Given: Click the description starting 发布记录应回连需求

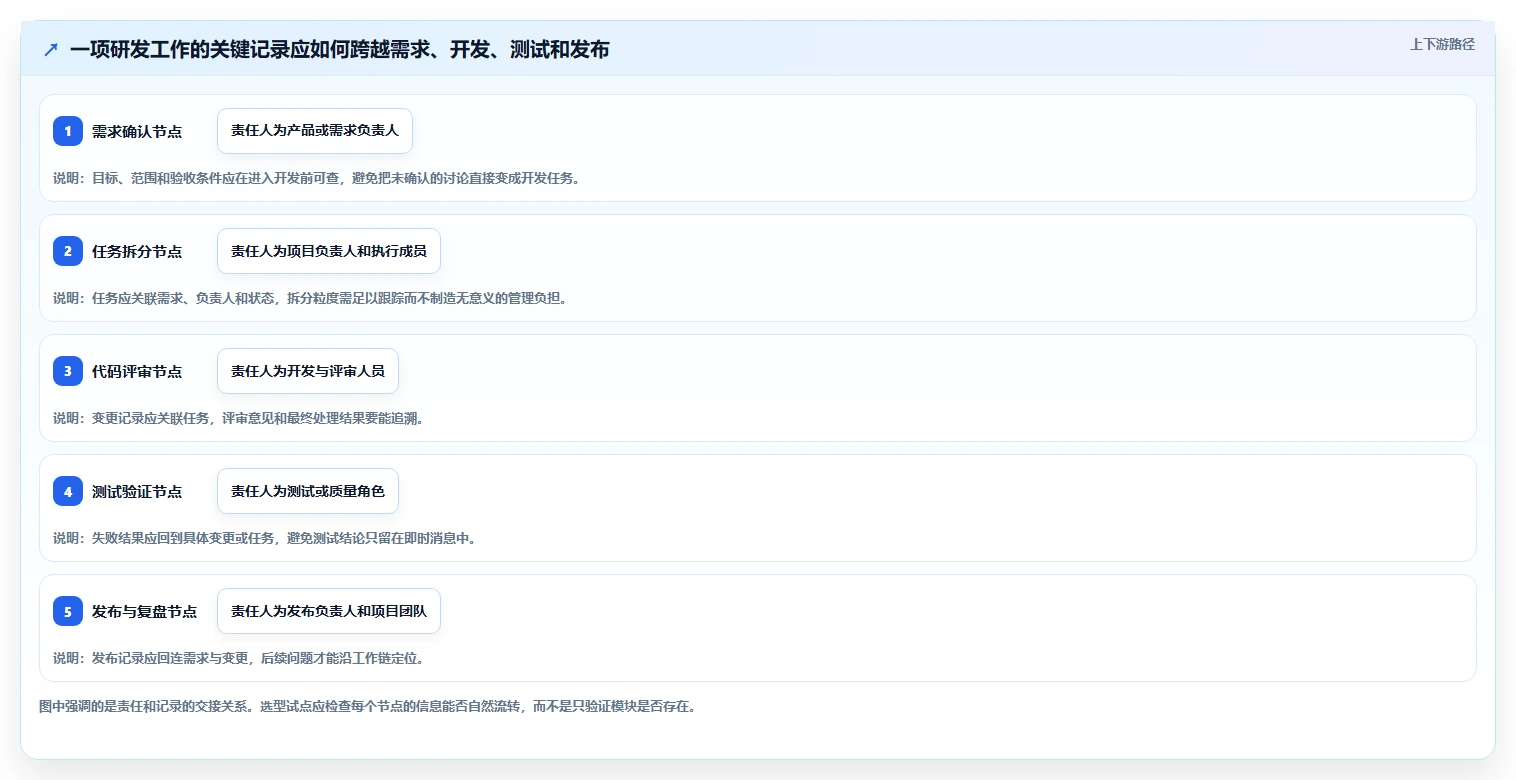Looking at the screenshot, I should [x=239, y=658].
